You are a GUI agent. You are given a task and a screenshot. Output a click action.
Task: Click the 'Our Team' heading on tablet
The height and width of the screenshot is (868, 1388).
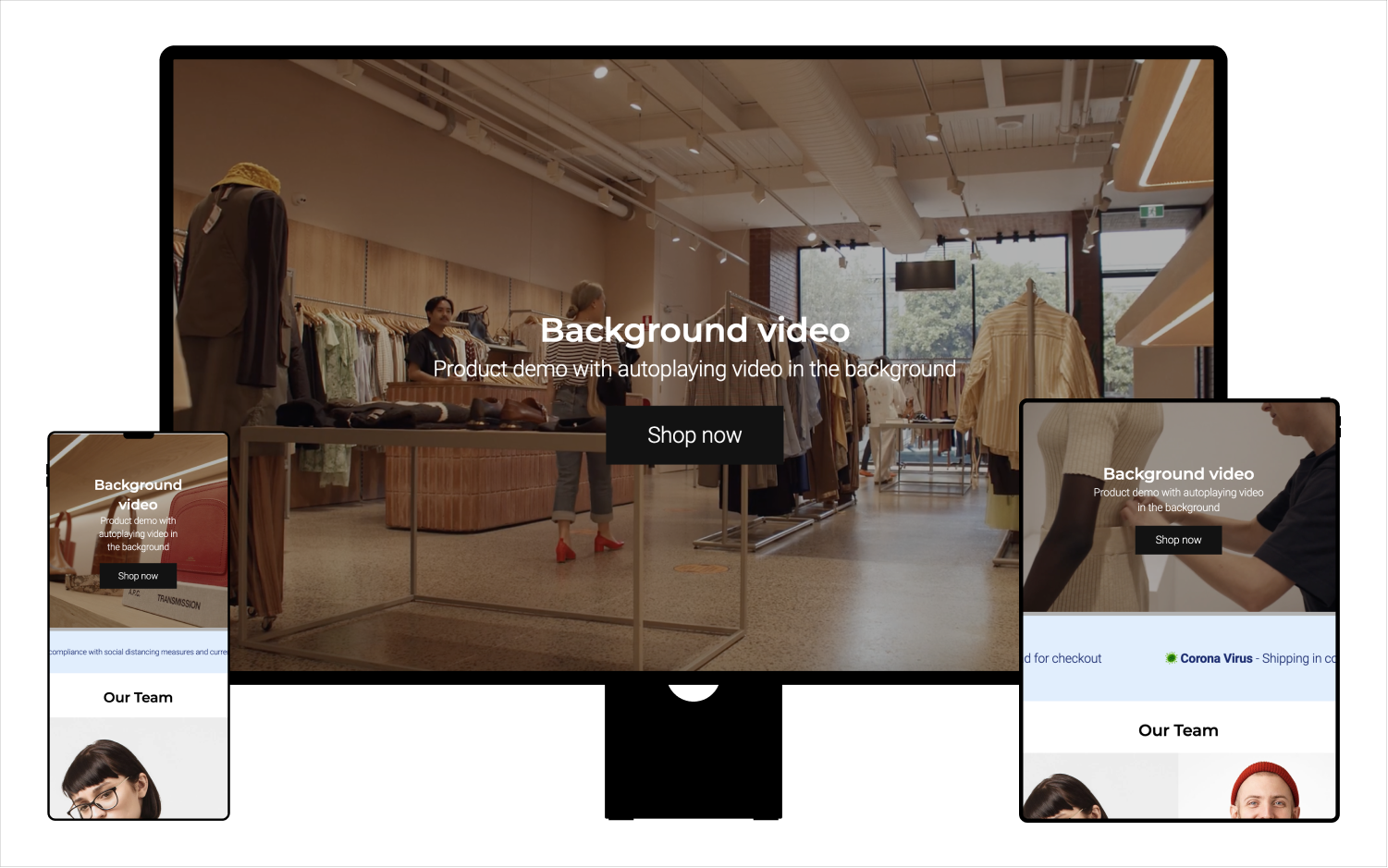(1178, 730)
